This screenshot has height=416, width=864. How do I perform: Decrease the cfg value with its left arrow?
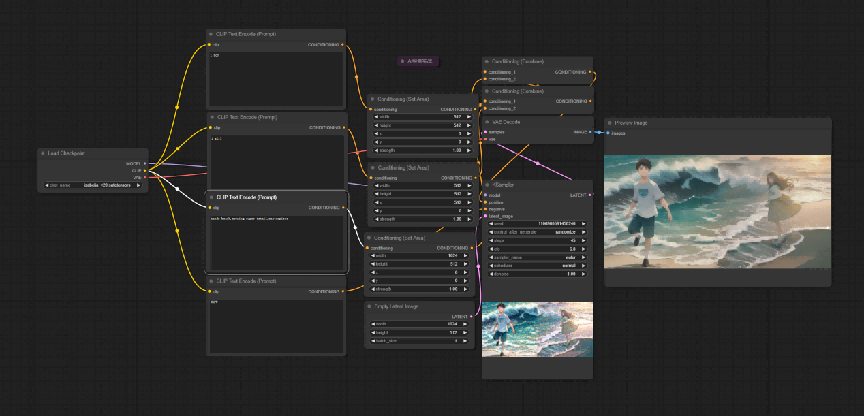pos(491,249)
